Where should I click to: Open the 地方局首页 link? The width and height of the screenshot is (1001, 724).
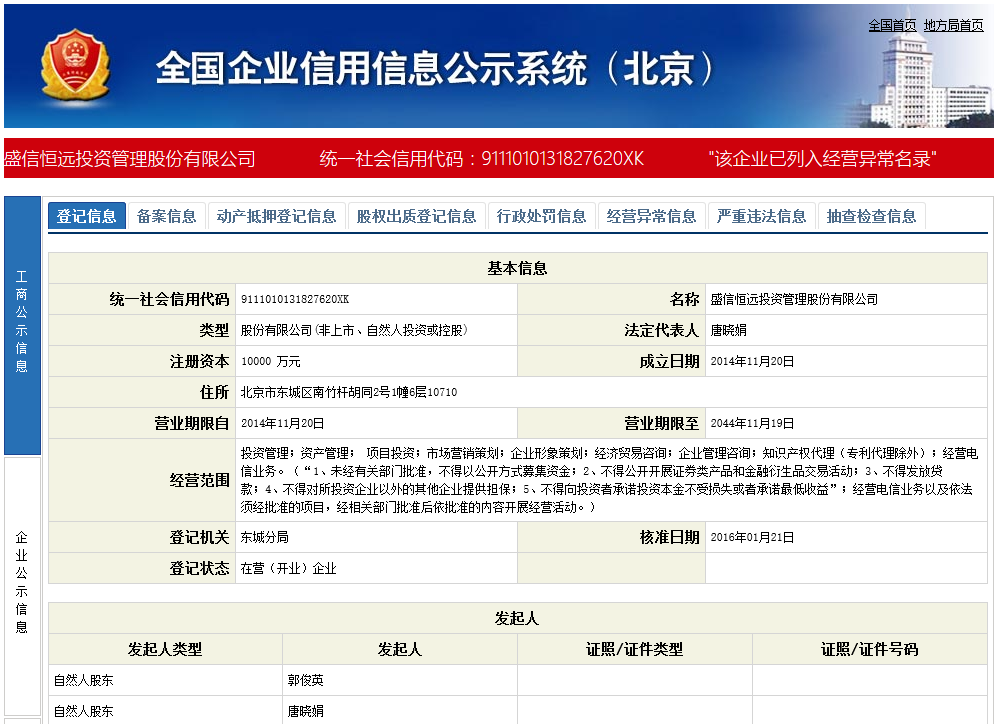coord(953,26)
